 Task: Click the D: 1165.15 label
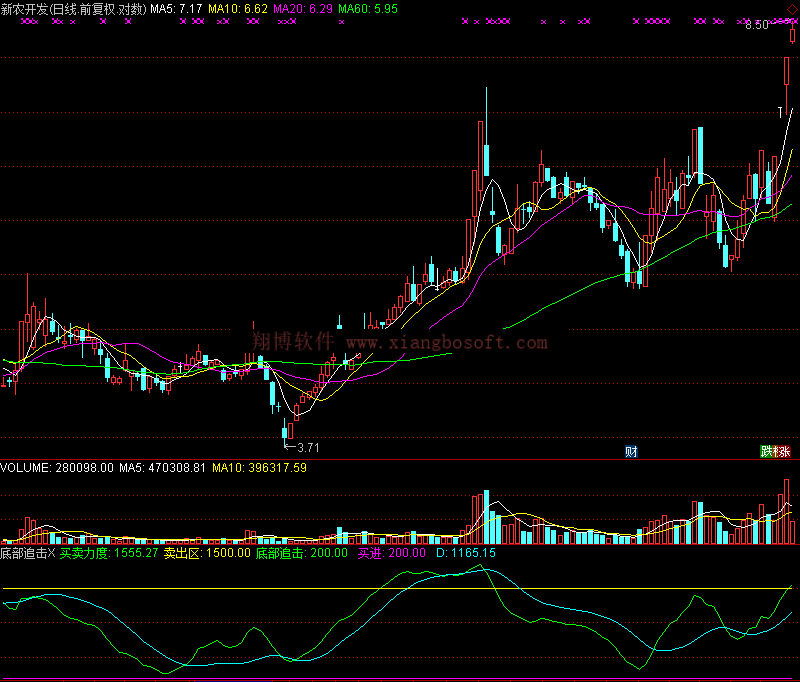tap(466, 553)
